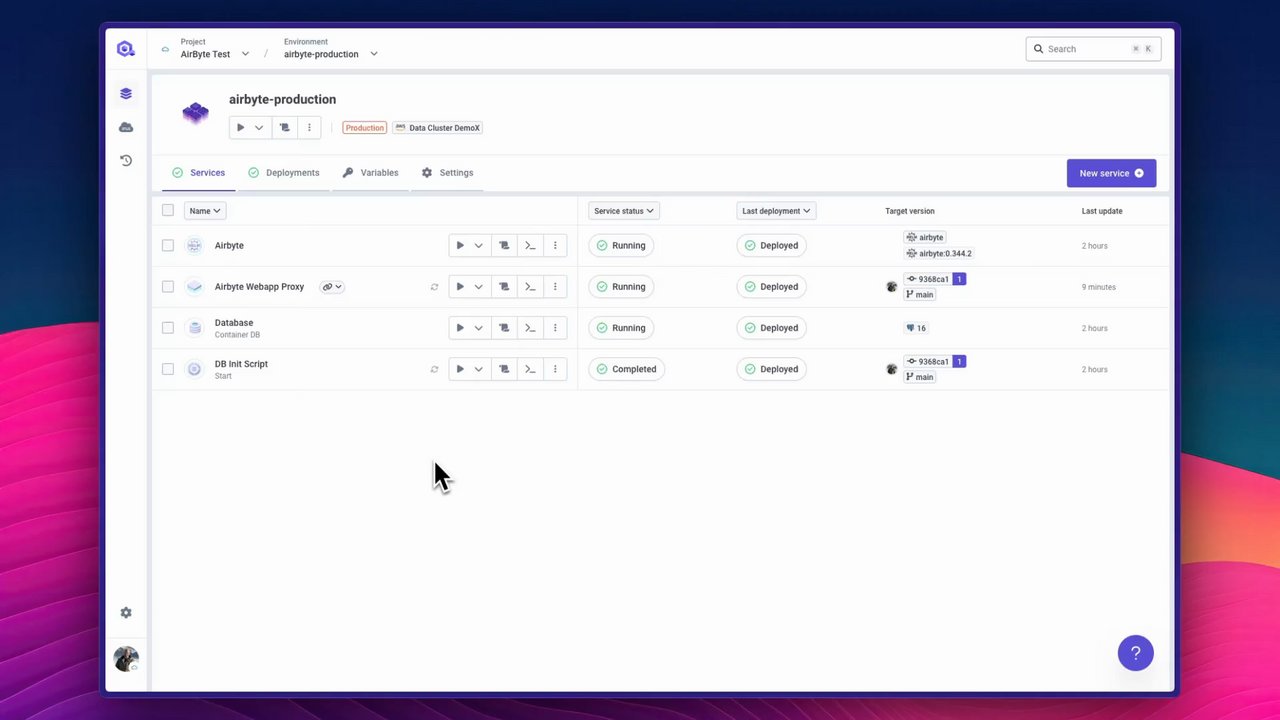Open the help question mark bubble
Screen dimensions: 1280x720
[1135, 653]
